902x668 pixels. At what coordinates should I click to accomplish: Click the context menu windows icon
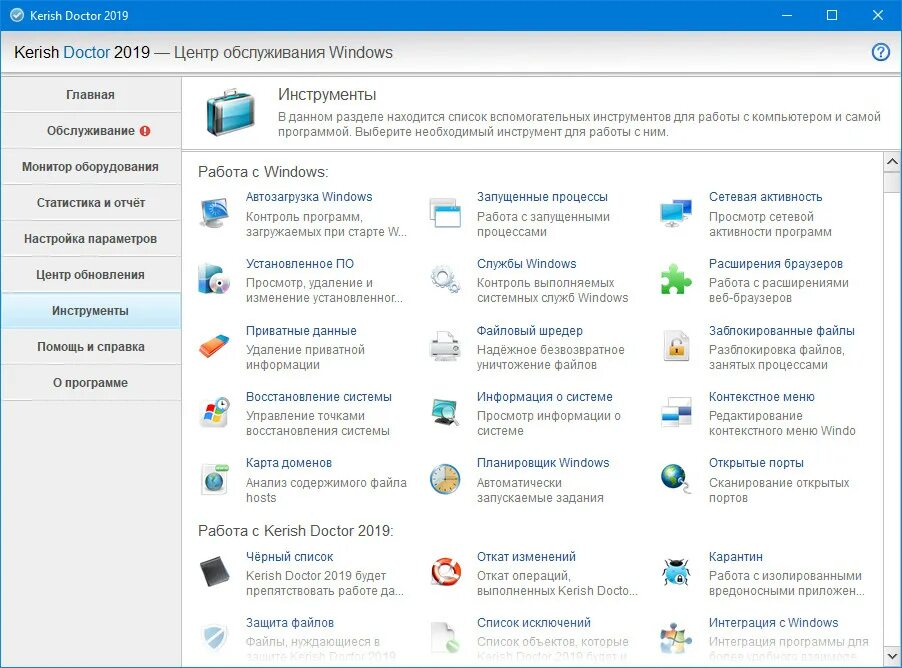coord(676,412)
